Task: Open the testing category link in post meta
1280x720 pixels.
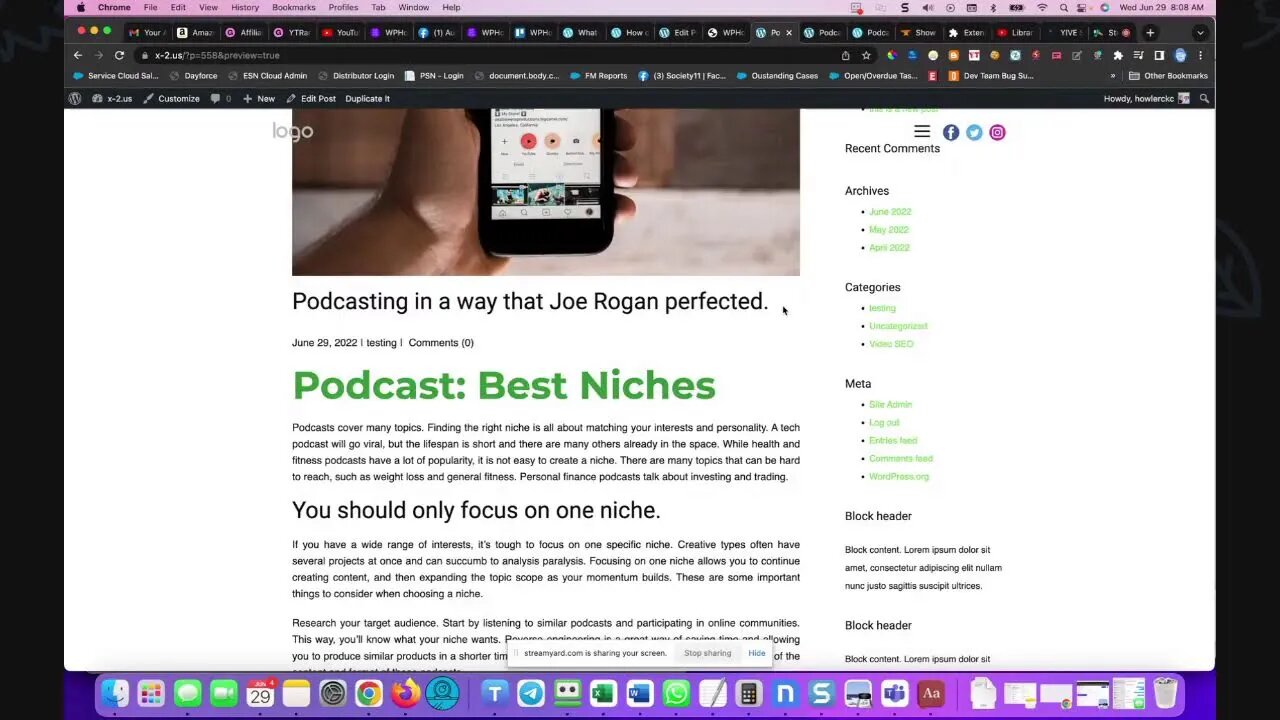Action: (381, 343)
